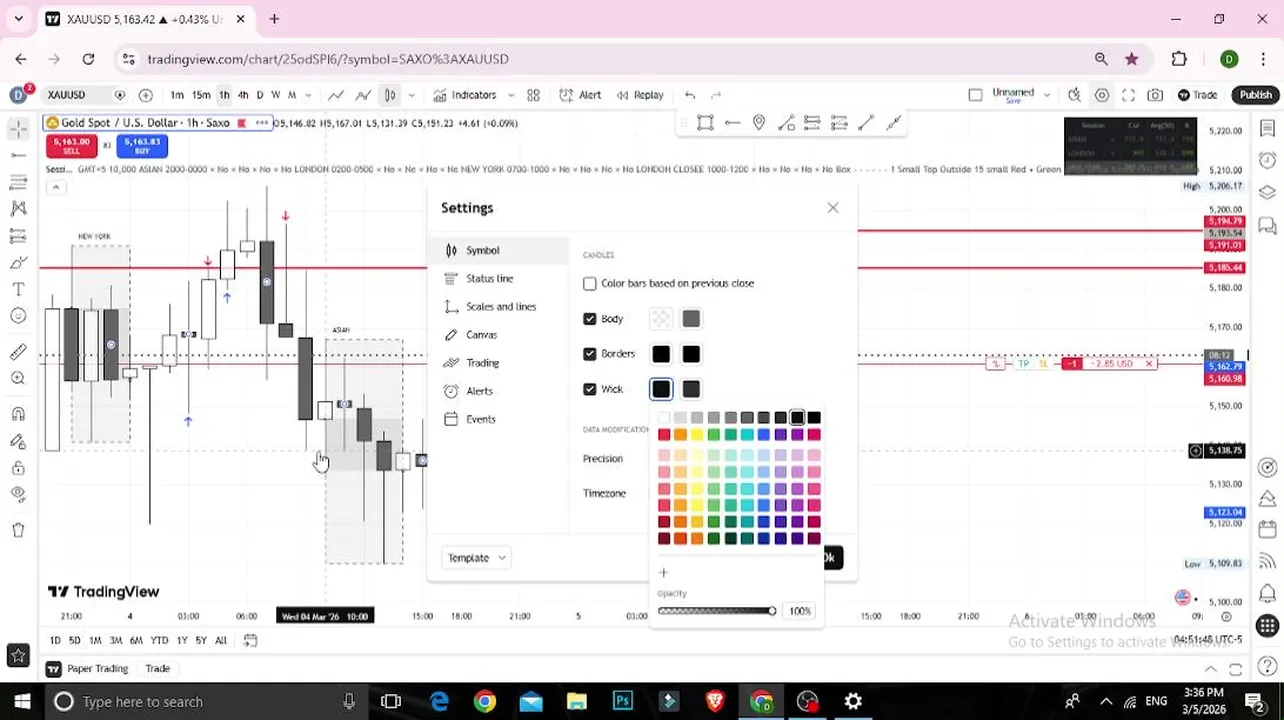Pick pure black in the color palette
This screenshot has width=1284, height=720.
(x=814, y=418)
